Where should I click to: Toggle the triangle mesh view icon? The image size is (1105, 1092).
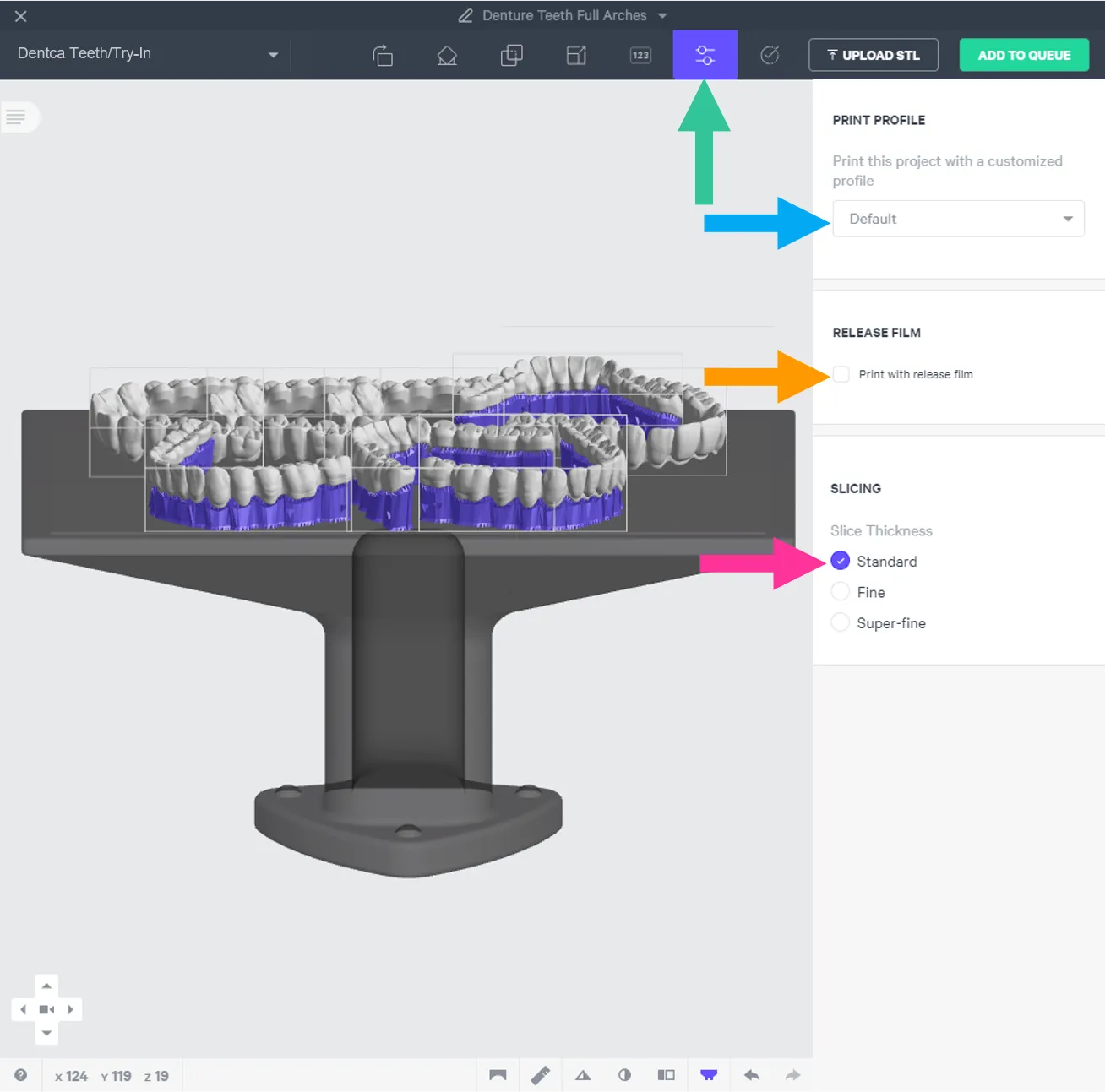click(583, 1075)
